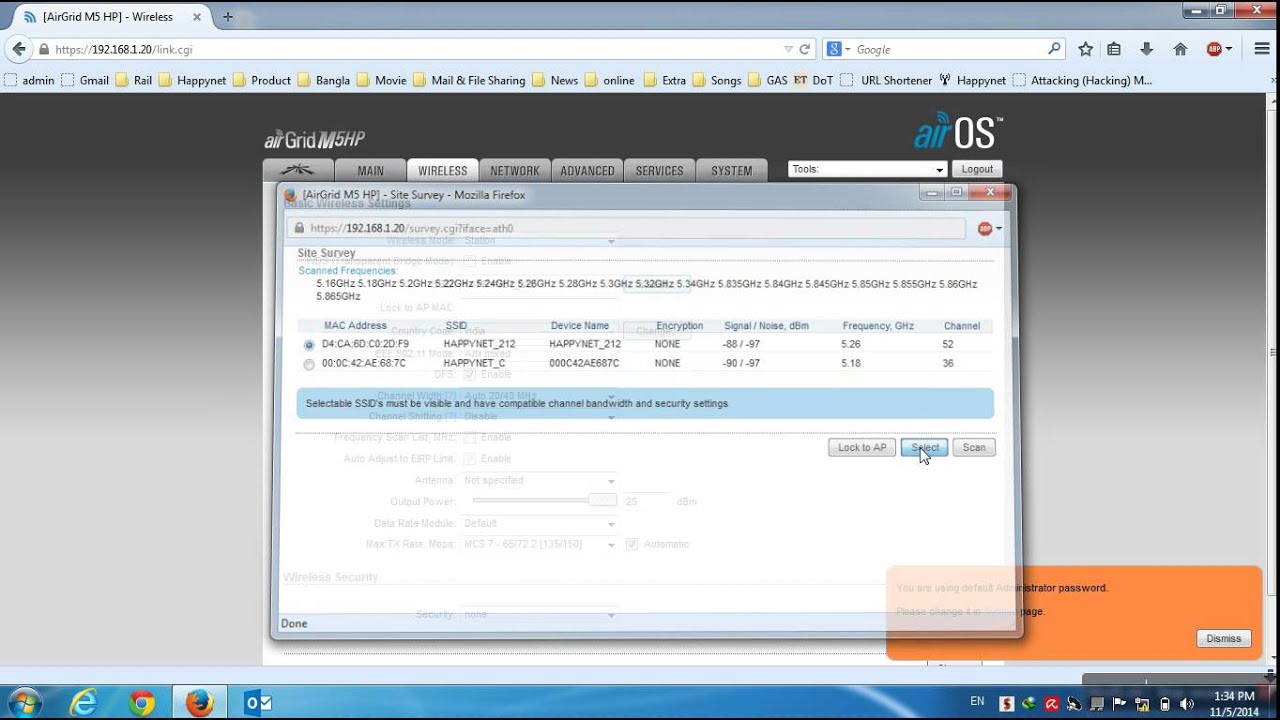Image resolution: width=1280 pixels, height=720 pixels.
Task: Open Outlook from the taskbar
Action: click(258, 703)
